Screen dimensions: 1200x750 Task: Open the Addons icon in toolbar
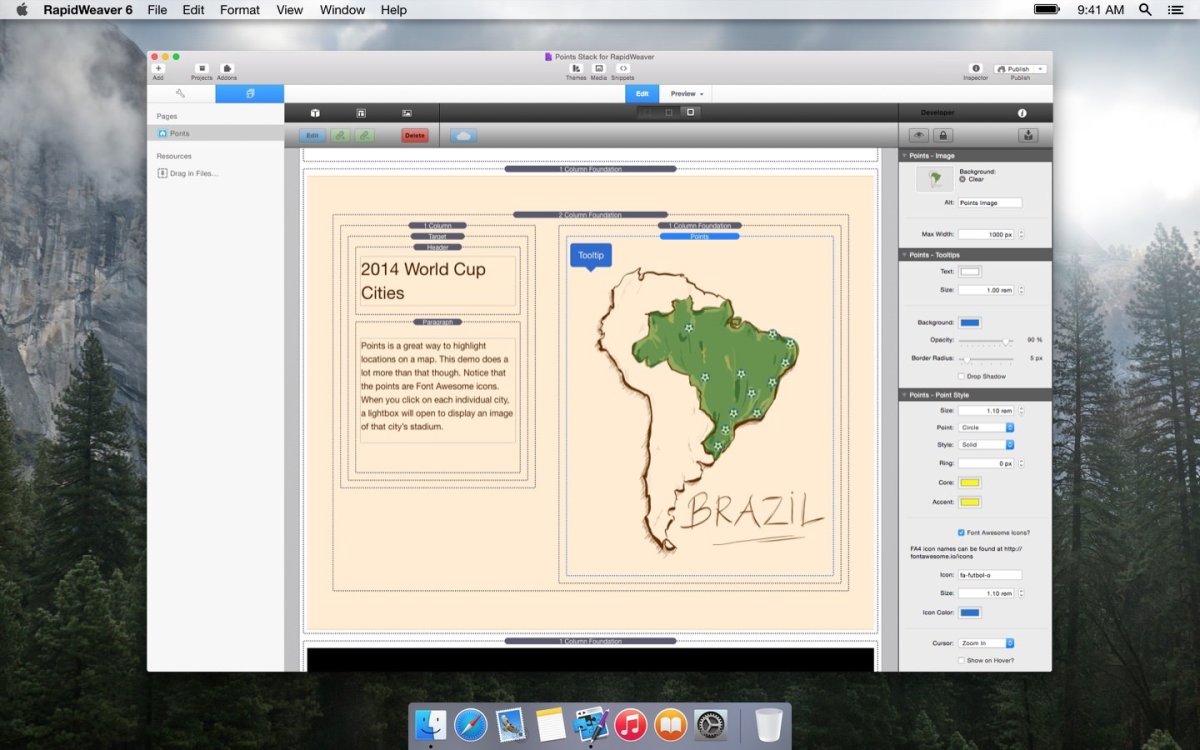[227, 69]
